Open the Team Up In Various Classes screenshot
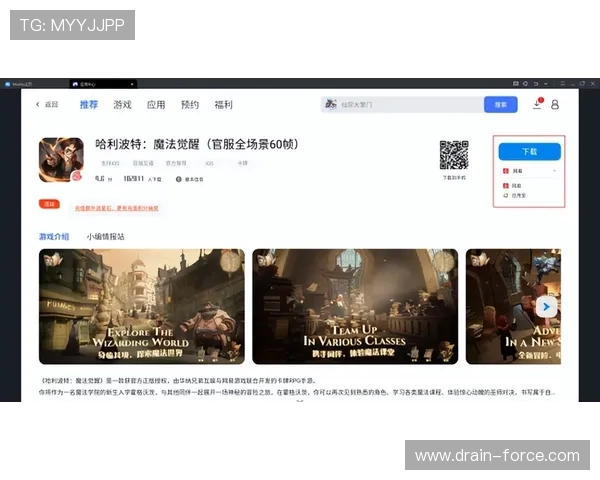 tap(355, 307)
